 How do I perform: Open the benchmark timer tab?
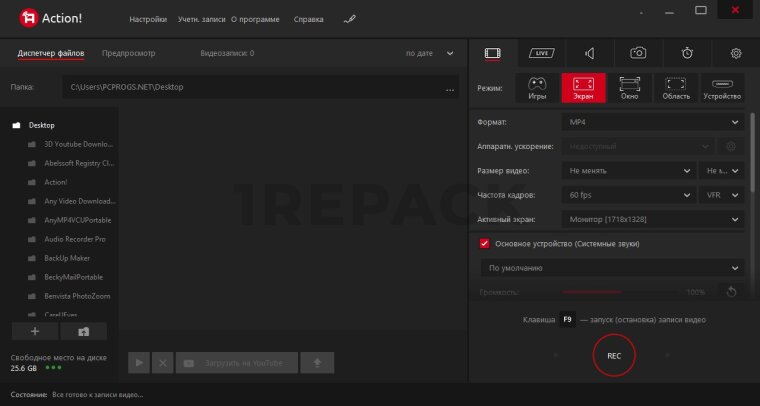click(687, 52)
